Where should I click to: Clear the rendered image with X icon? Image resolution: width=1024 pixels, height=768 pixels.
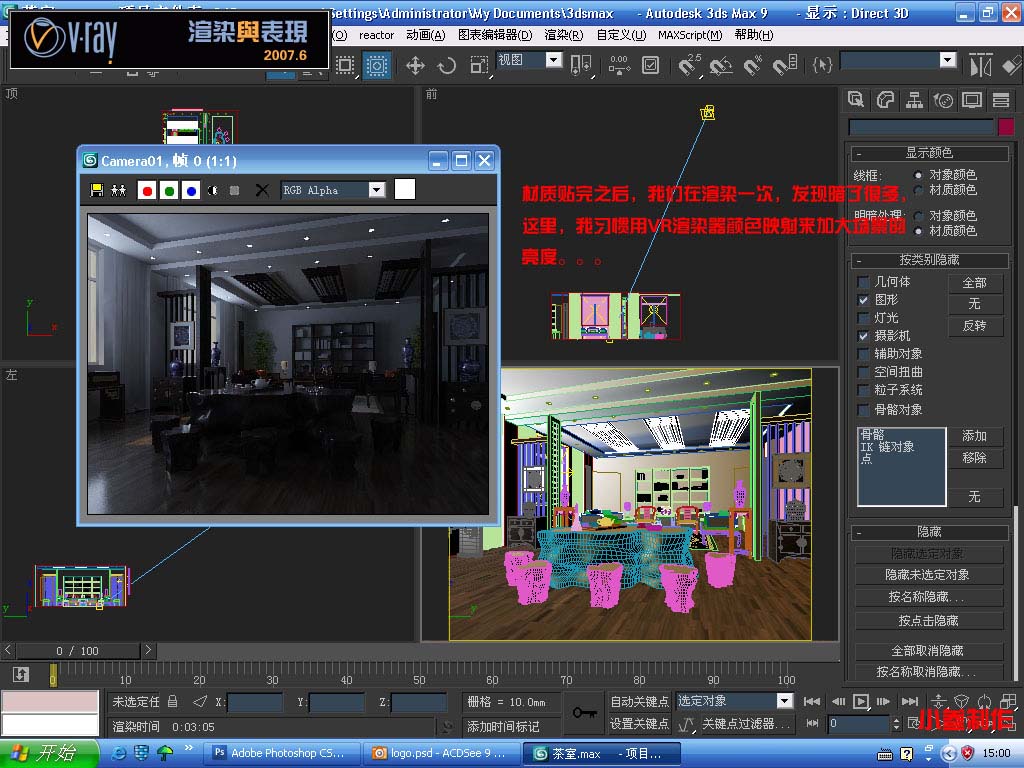click(x=262, y=190)
